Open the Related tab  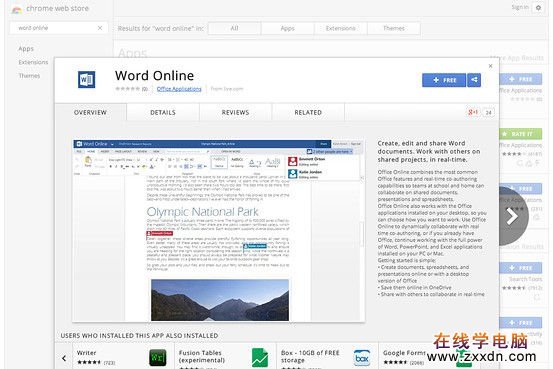(308, 113)
